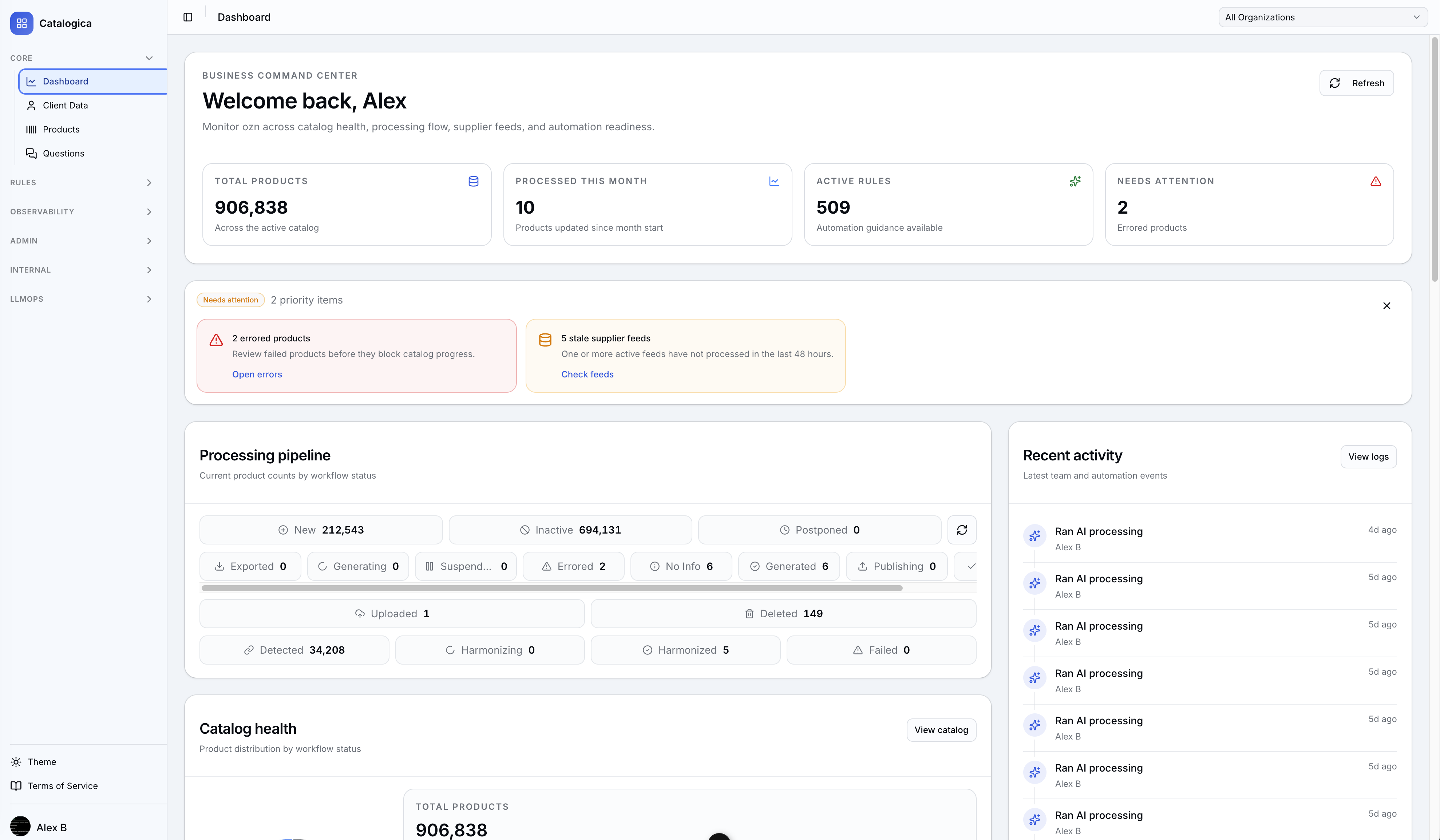The width and height of the screenshot is (1440, 840).
Task: Click Alex B's avatar
Action: coord(21,827)
